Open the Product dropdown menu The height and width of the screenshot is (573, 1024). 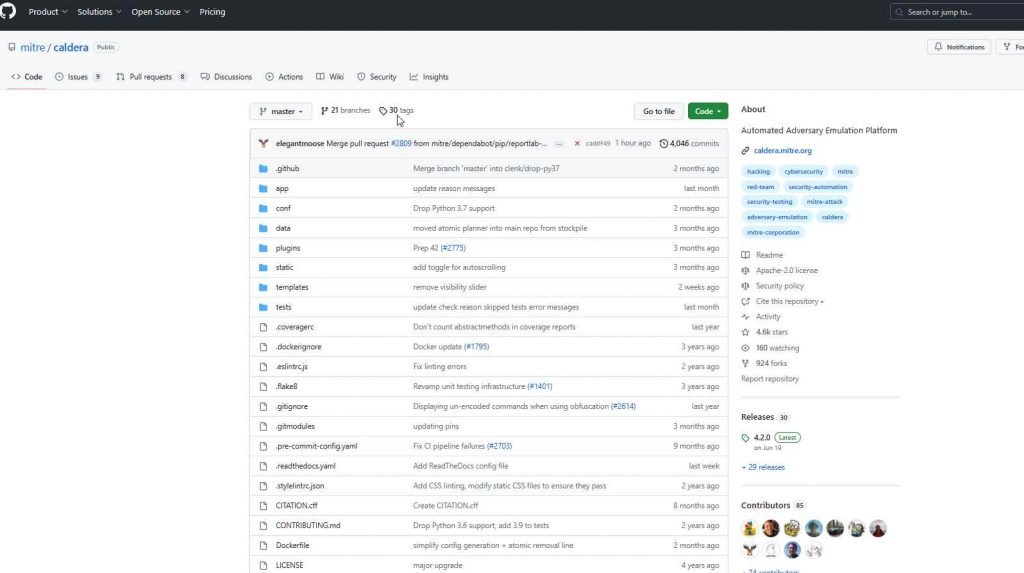point(48,12)
